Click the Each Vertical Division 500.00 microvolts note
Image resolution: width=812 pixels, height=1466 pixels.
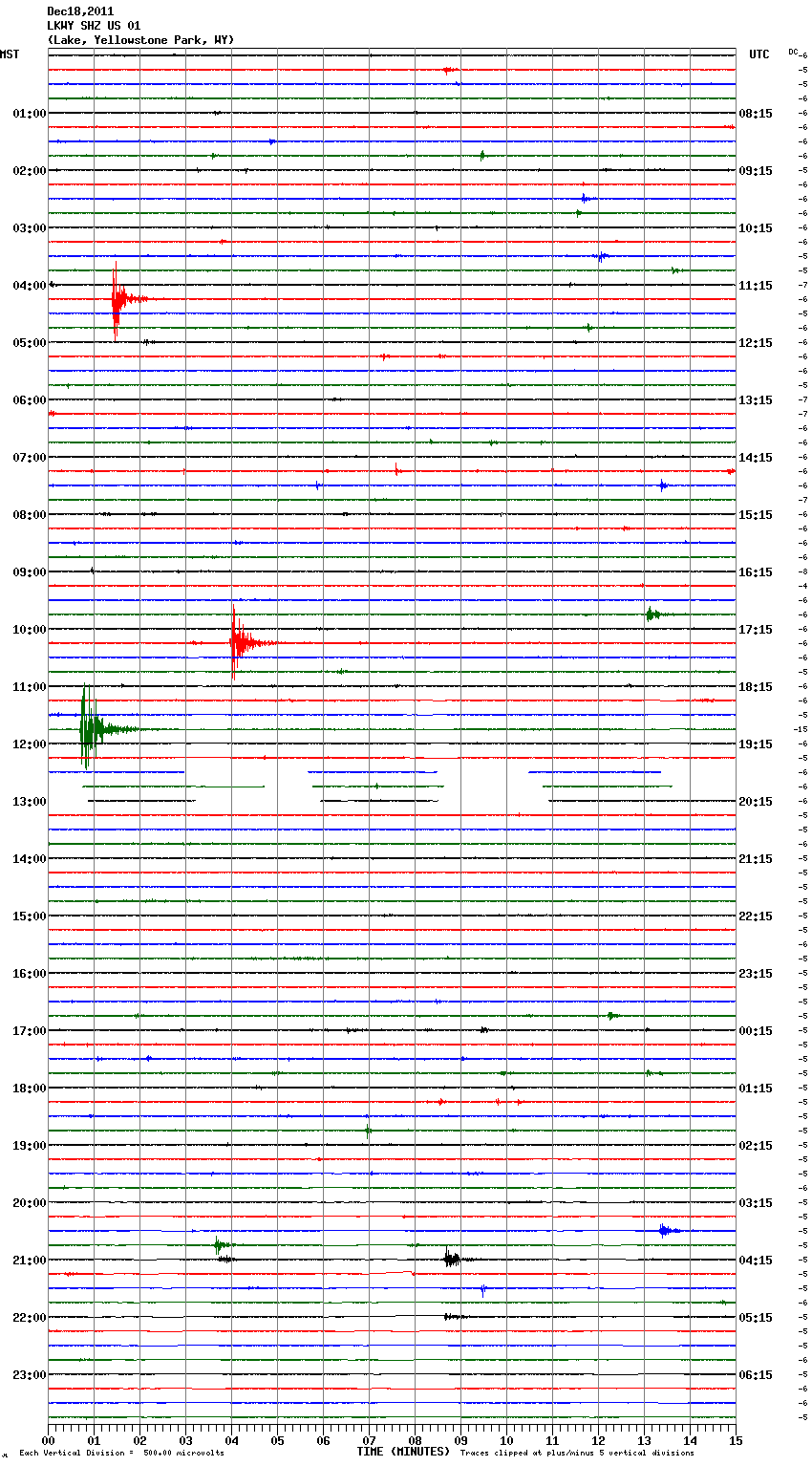121,1453
